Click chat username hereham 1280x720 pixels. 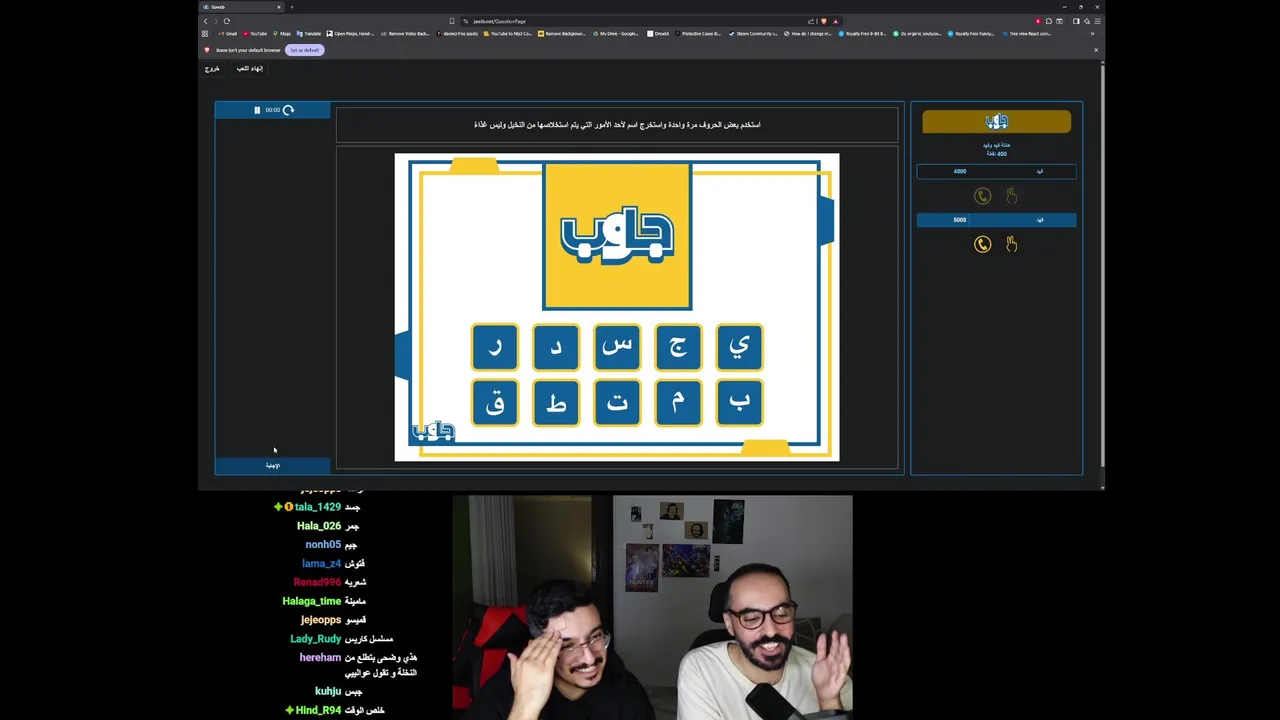(320, 658)
